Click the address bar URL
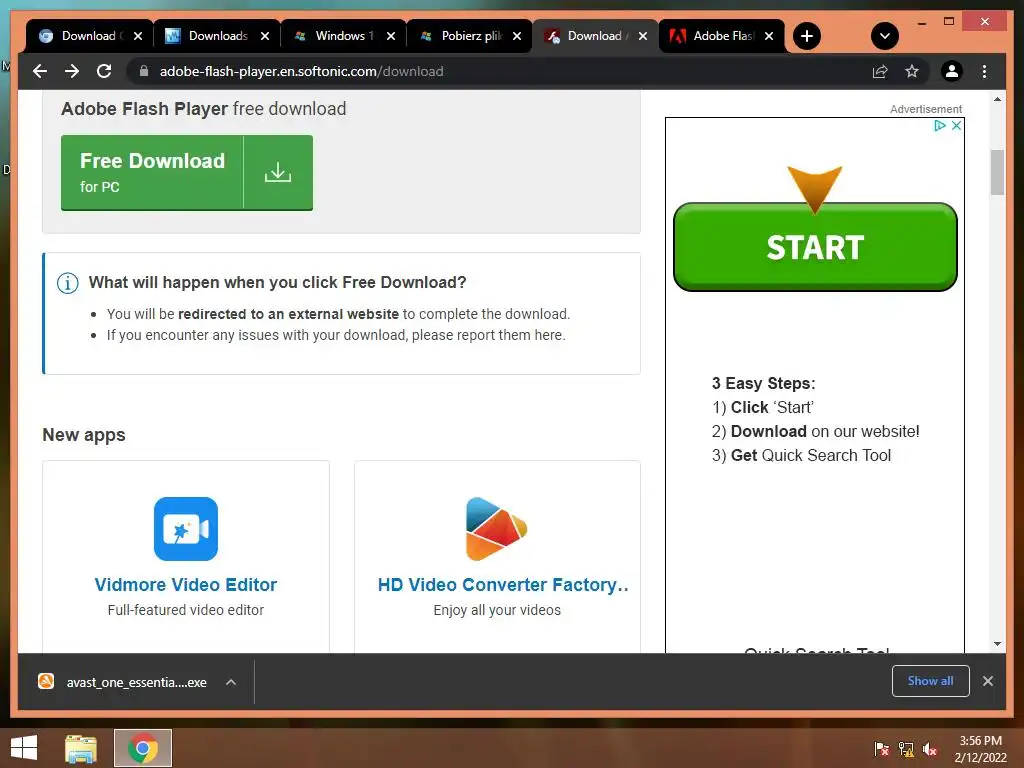Screen dimensions: 1024x768 pyautogui.click(x=301, y=71)
